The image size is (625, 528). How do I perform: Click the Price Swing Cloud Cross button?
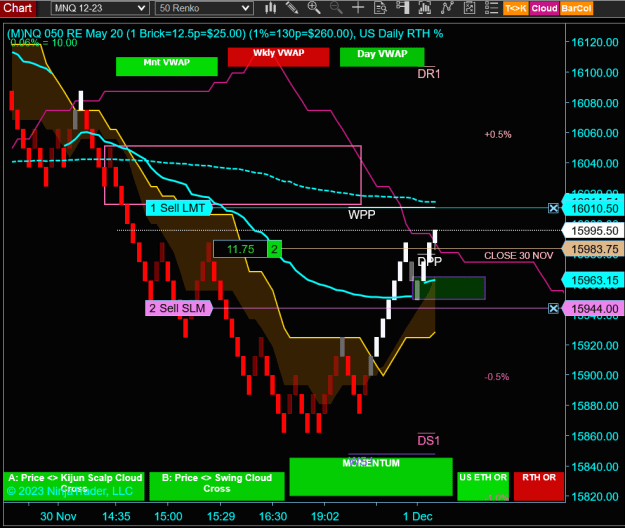click(217, 486)
